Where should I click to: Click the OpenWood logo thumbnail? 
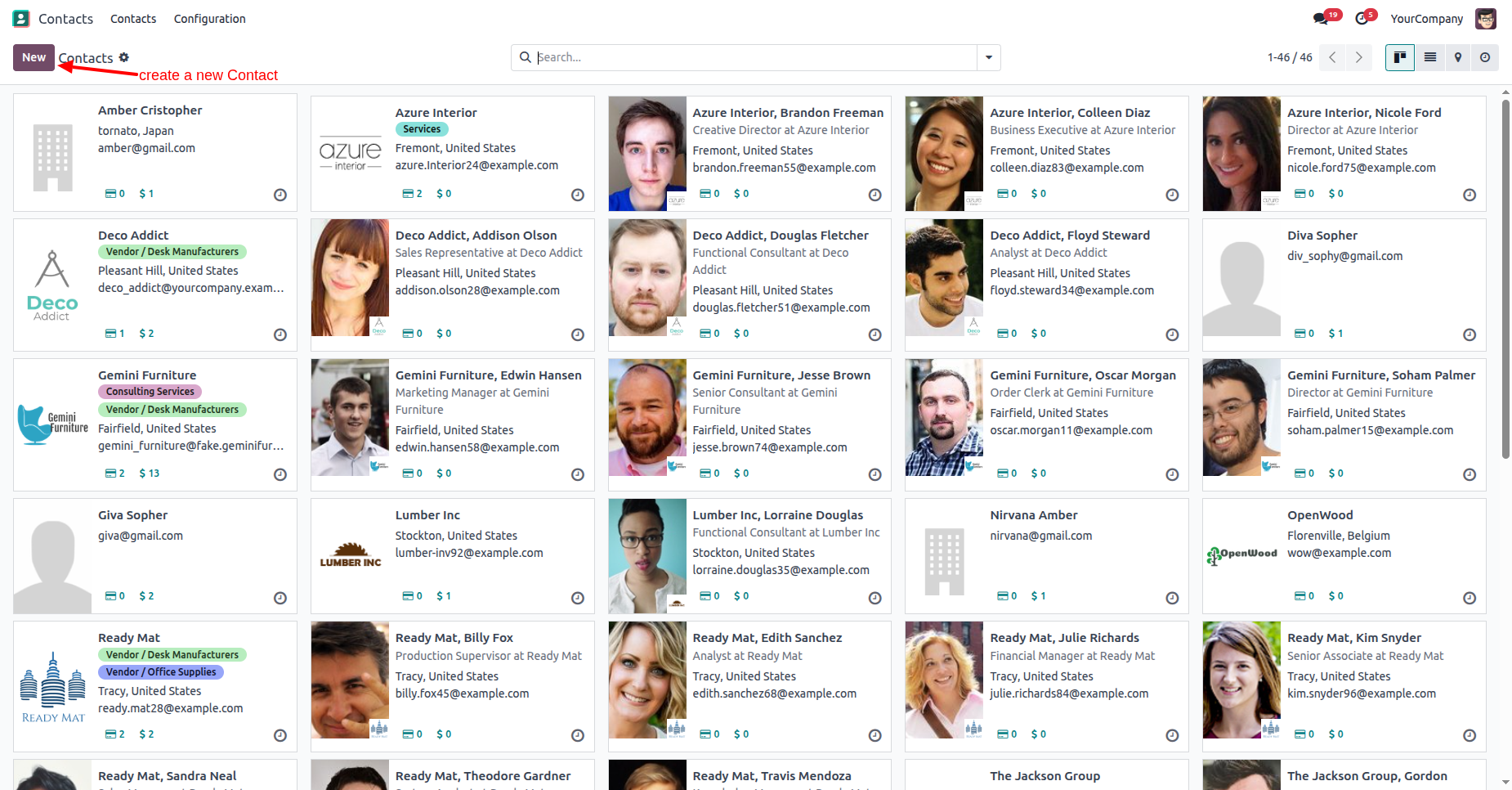pyautogui.click(x=1241, y=556)
